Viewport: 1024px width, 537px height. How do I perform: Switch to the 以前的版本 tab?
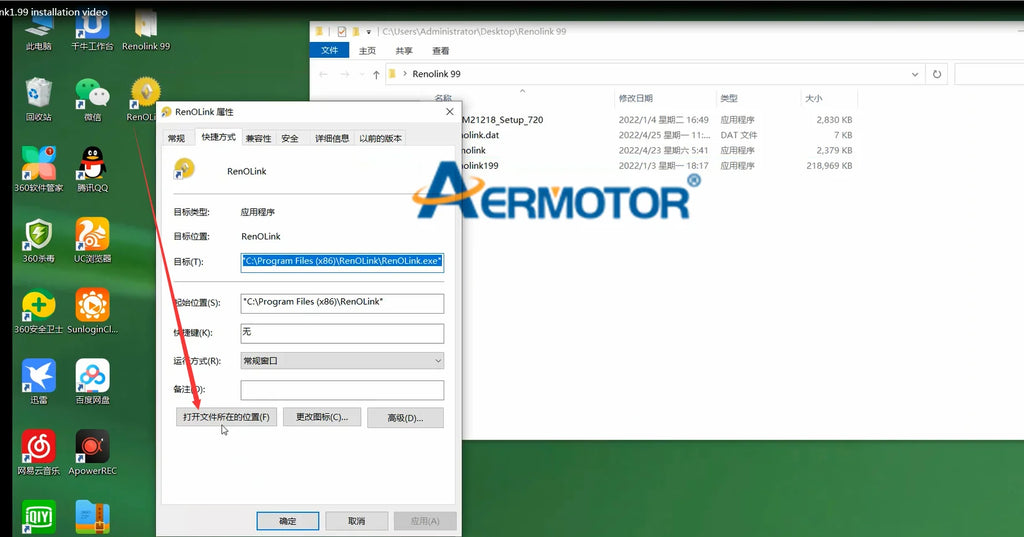380,138
